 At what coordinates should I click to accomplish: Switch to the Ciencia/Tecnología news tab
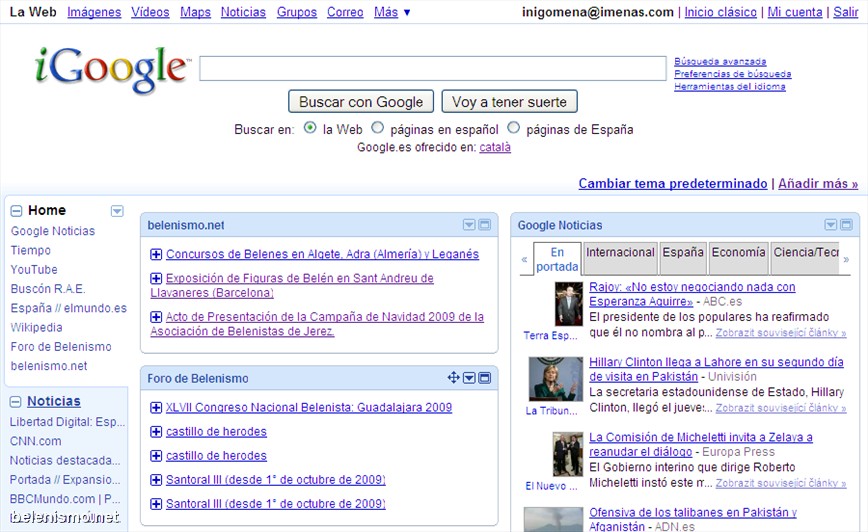[805, 258]
